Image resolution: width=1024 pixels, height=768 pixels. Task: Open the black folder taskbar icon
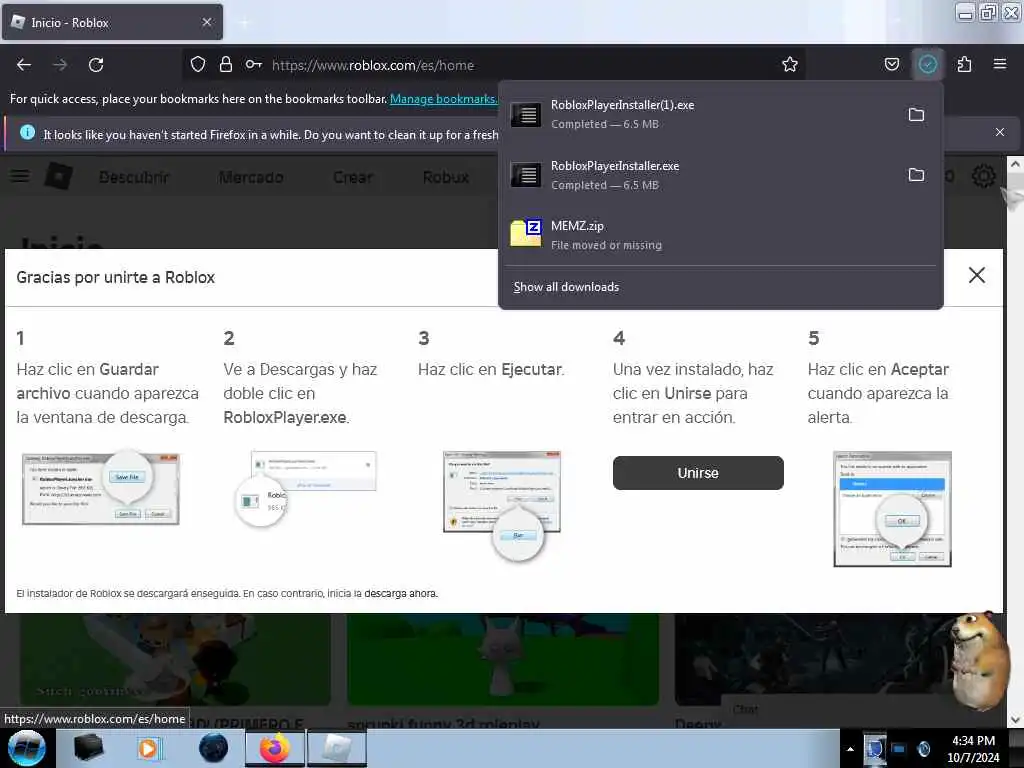tap(89, 748)
